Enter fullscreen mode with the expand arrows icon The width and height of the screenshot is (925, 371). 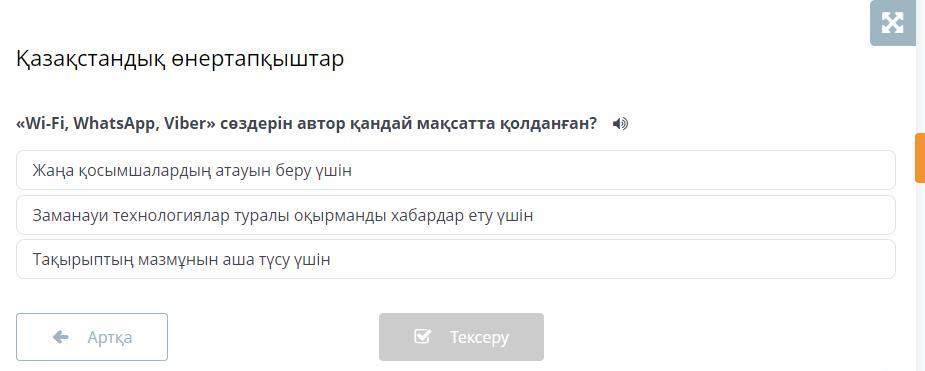(x=892, y=22)
